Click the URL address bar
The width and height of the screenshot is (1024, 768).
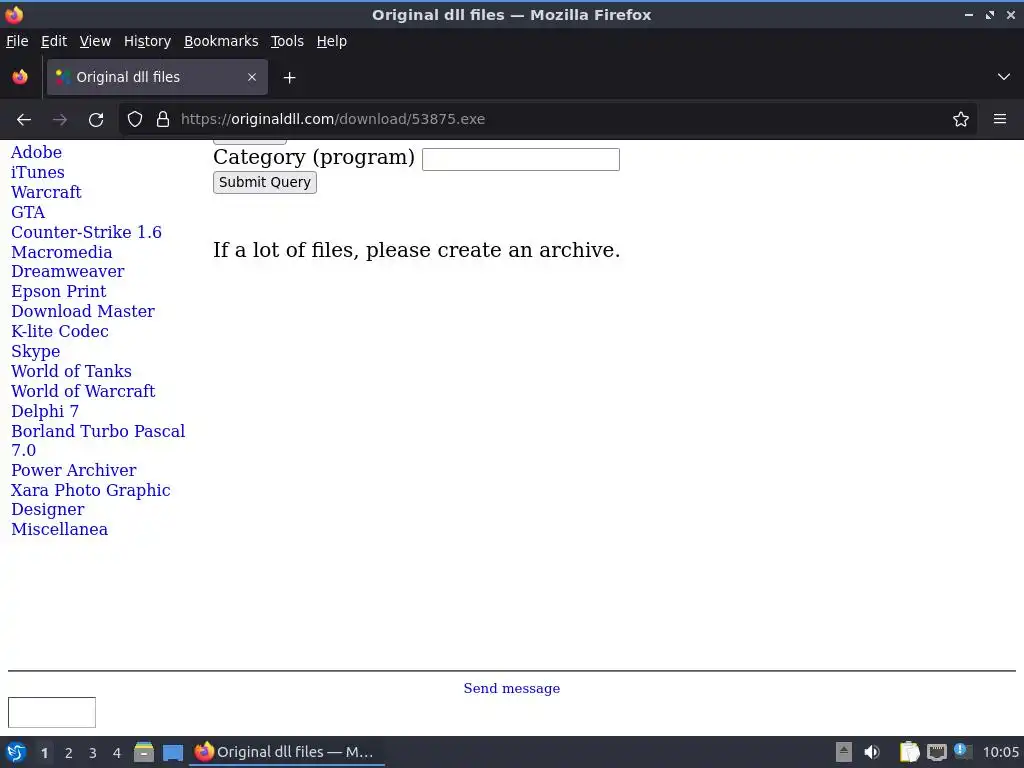pos(549,120)
